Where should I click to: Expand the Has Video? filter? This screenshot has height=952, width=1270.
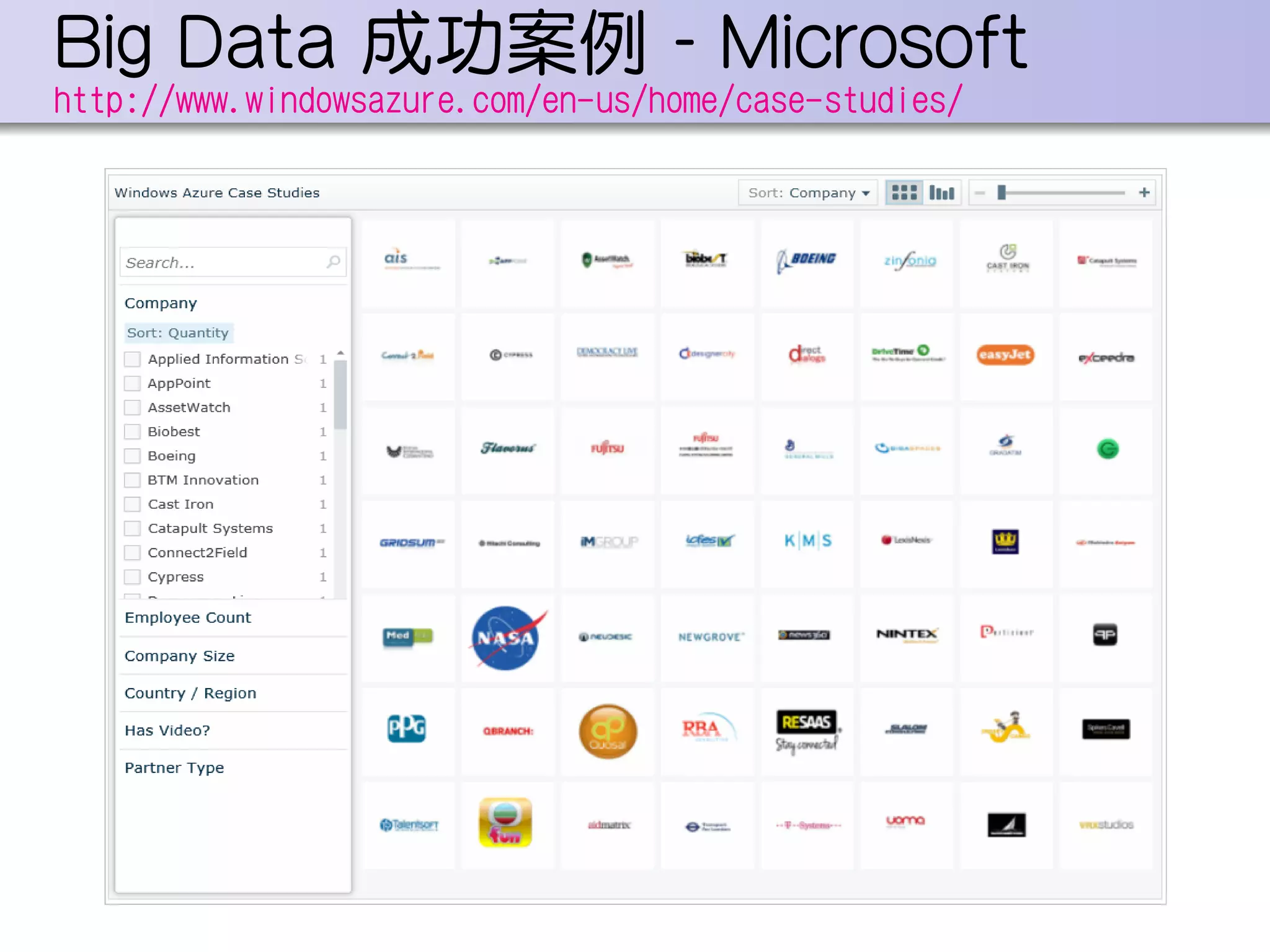(x=167, y=730)
